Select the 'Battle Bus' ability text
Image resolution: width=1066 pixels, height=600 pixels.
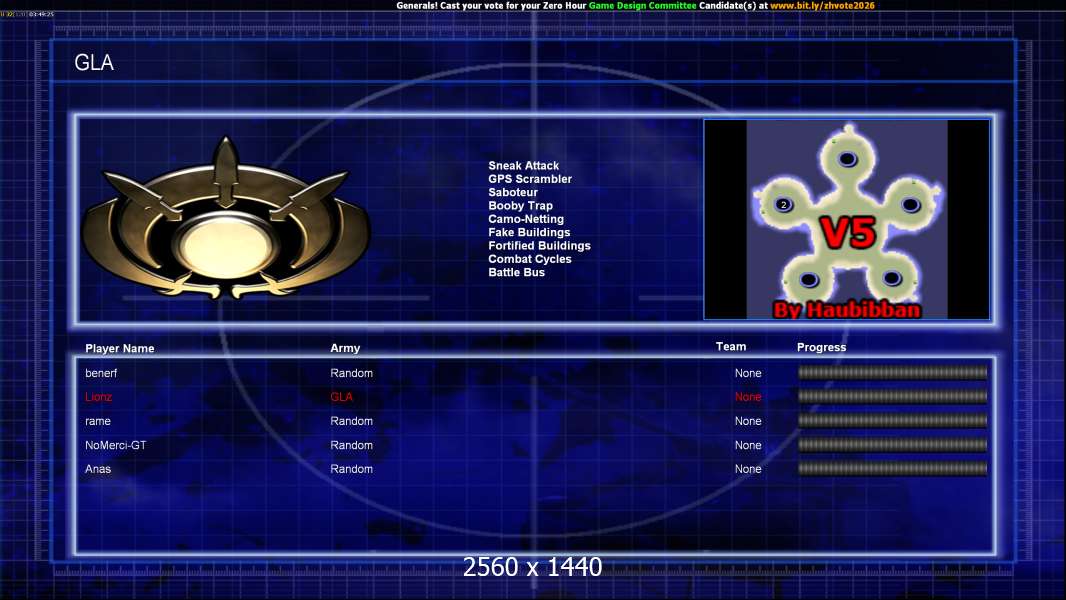tap(516, 272)
